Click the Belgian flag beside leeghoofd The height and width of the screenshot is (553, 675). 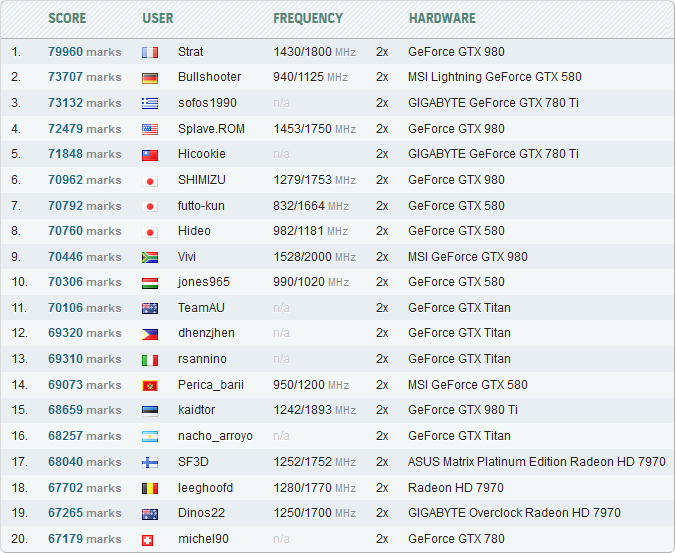click(x=150, y=488)
